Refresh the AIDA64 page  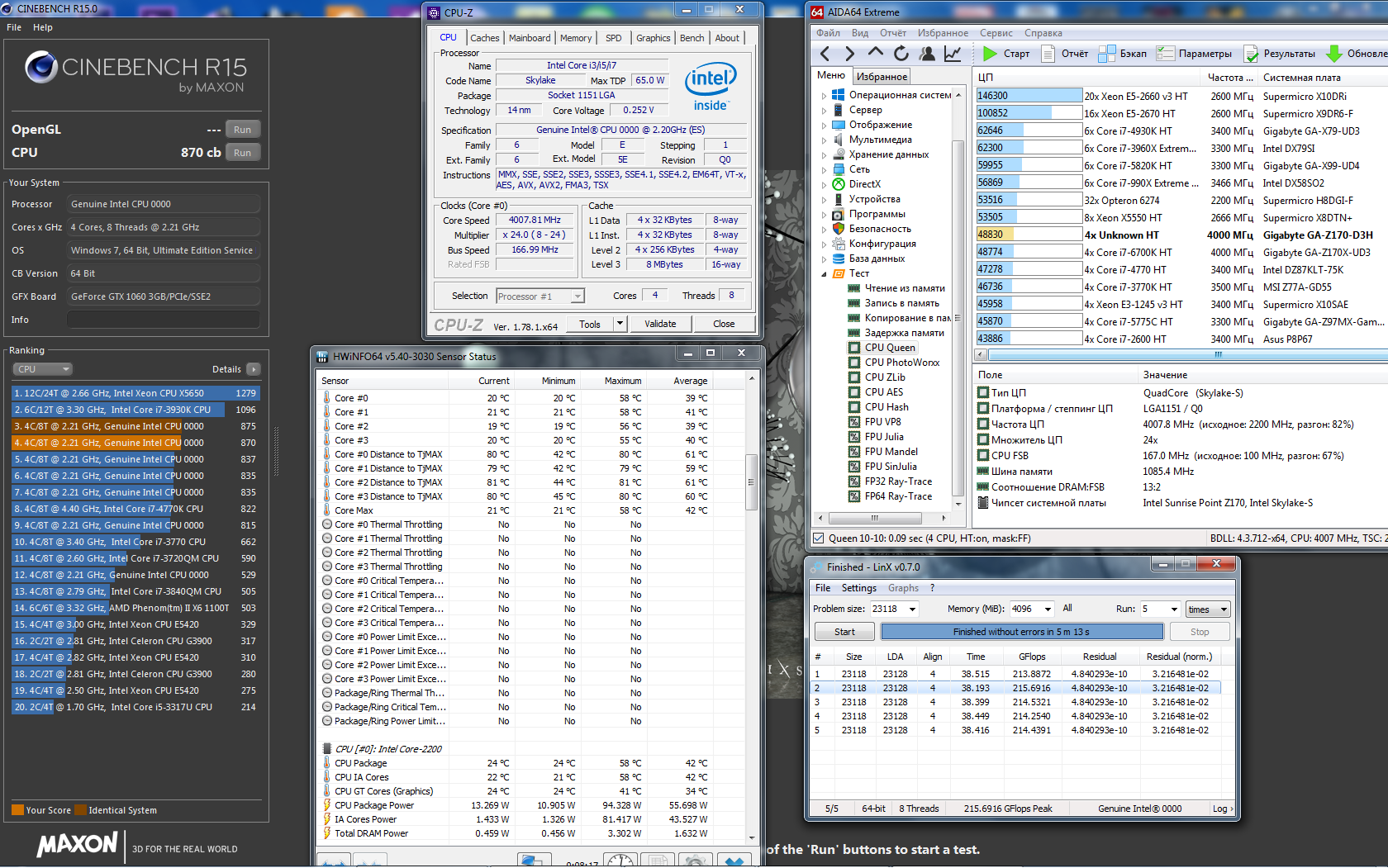(x=901, y=54)
